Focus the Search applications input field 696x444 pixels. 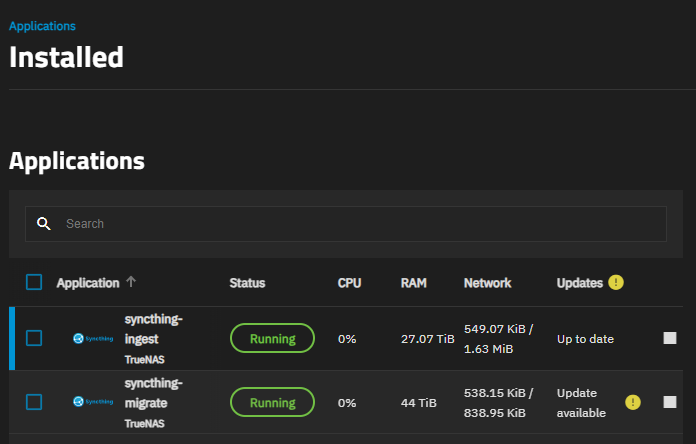pyautogui.click(x=360, y=224)
